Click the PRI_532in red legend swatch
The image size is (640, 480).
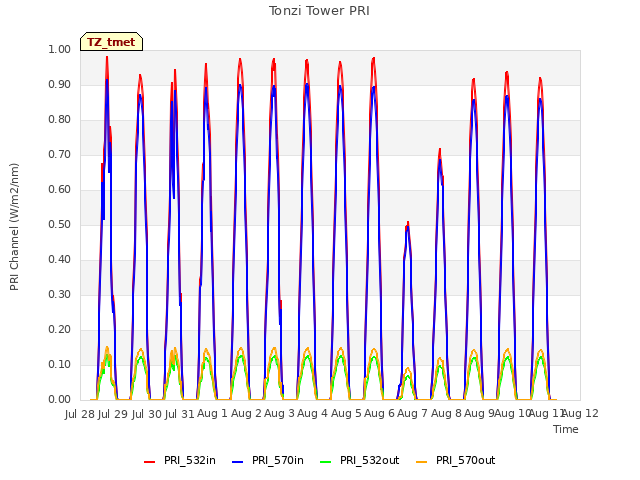tap(149, 462)
